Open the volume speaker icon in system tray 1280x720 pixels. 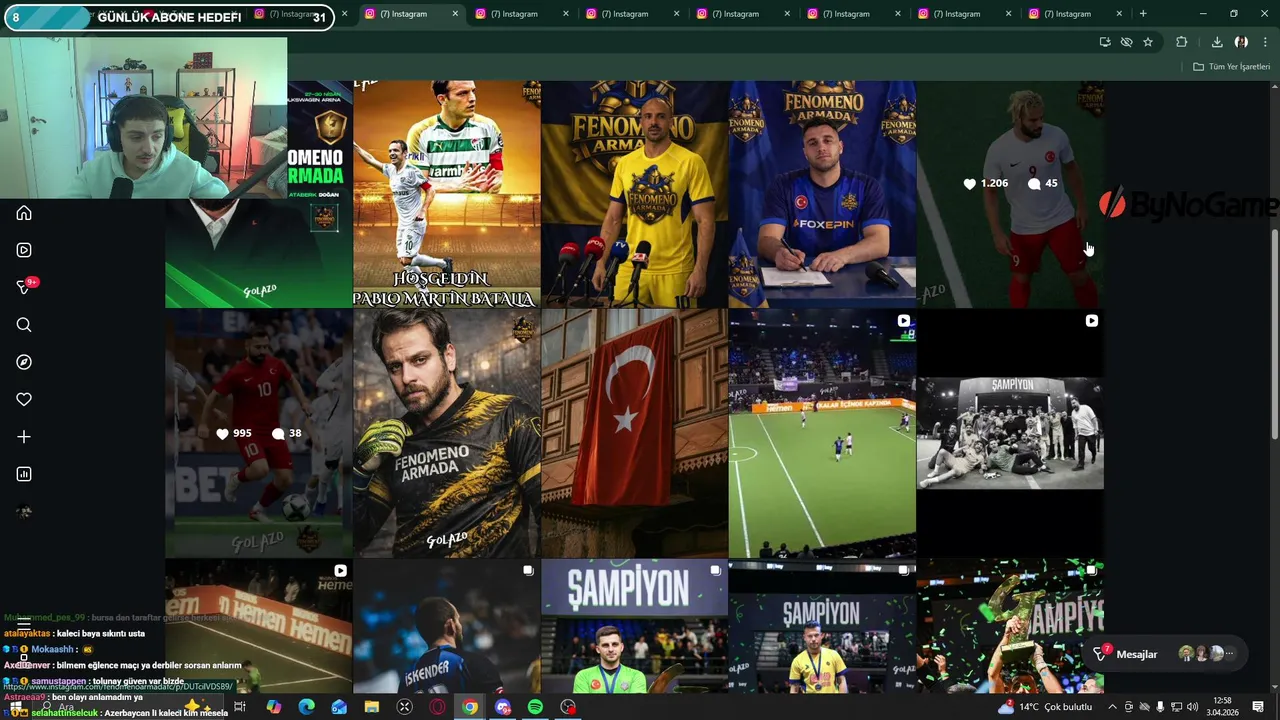click(x=1192, y=707)
